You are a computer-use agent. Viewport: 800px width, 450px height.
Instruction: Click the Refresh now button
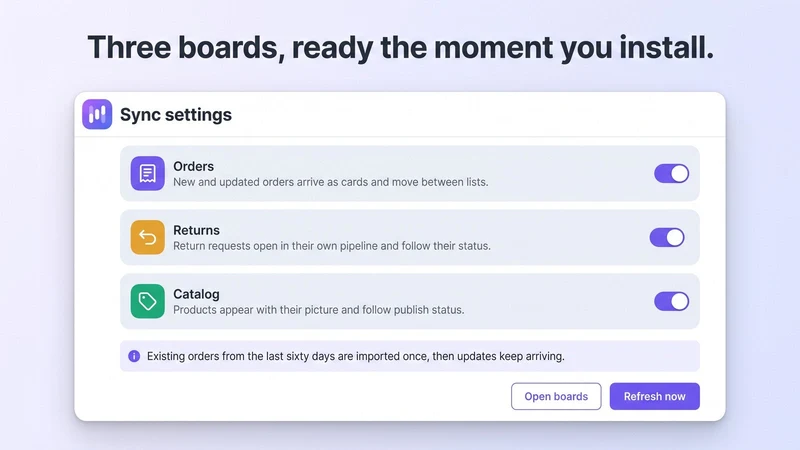(655, 396)
